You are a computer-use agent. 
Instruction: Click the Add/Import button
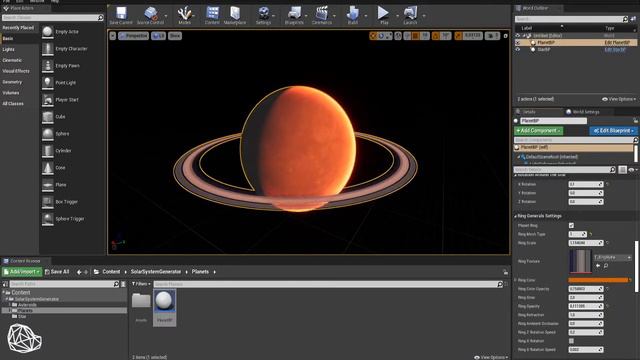tap(22, 272)
